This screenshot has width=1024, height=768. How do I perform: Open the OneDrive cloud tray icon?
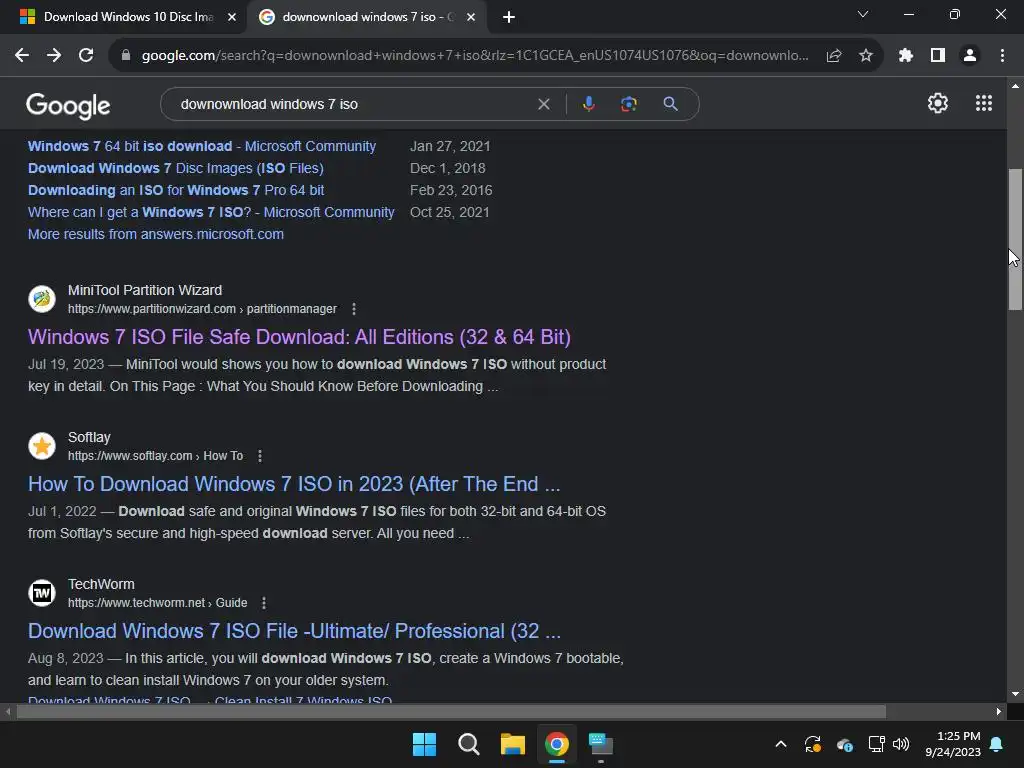click(x=844, y=744)
